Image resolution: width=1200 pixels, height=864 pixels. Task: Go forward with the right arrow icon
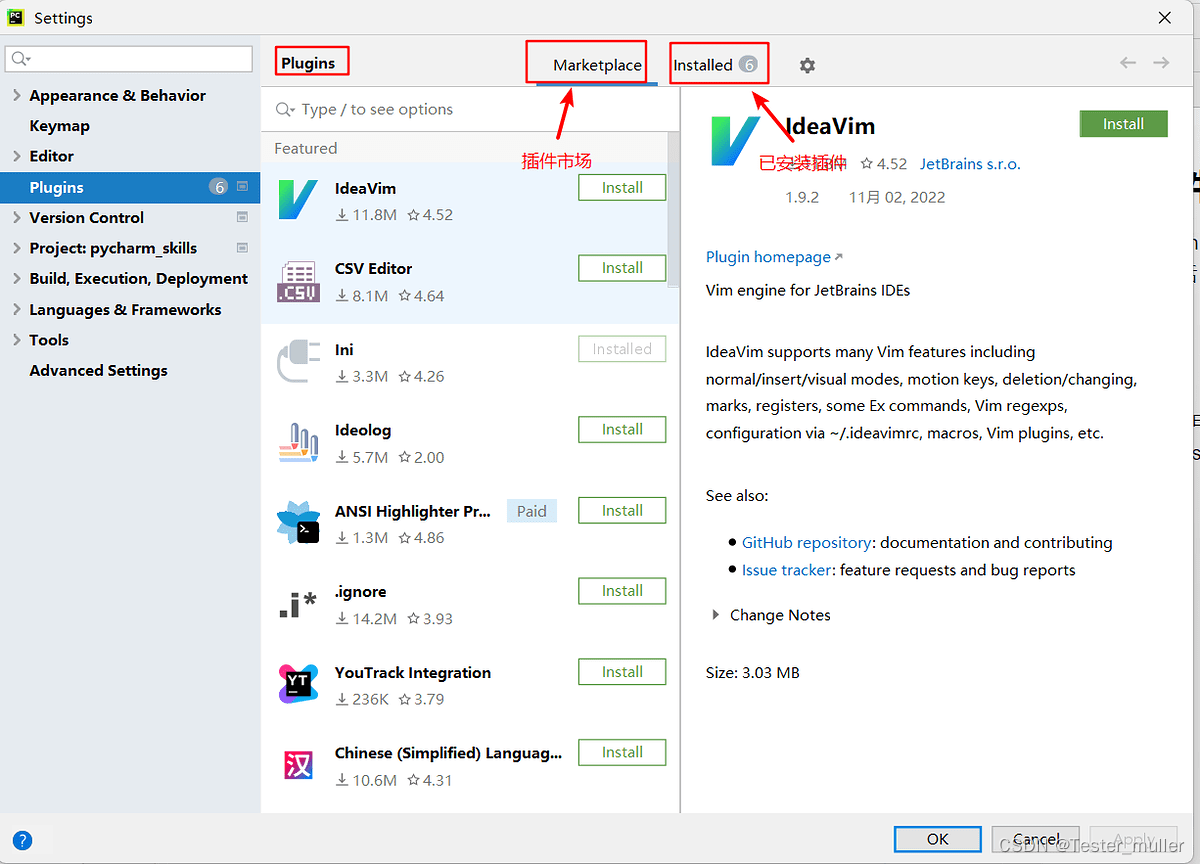tap(1161, 63)
